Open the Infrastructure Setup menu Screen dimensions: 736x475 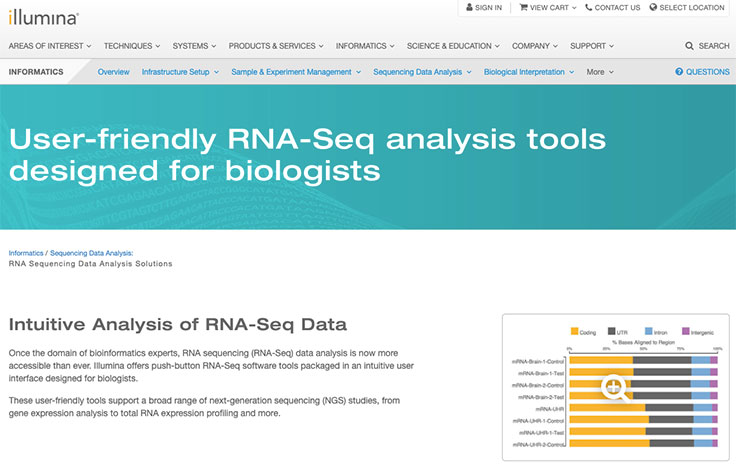coord(180,72)
